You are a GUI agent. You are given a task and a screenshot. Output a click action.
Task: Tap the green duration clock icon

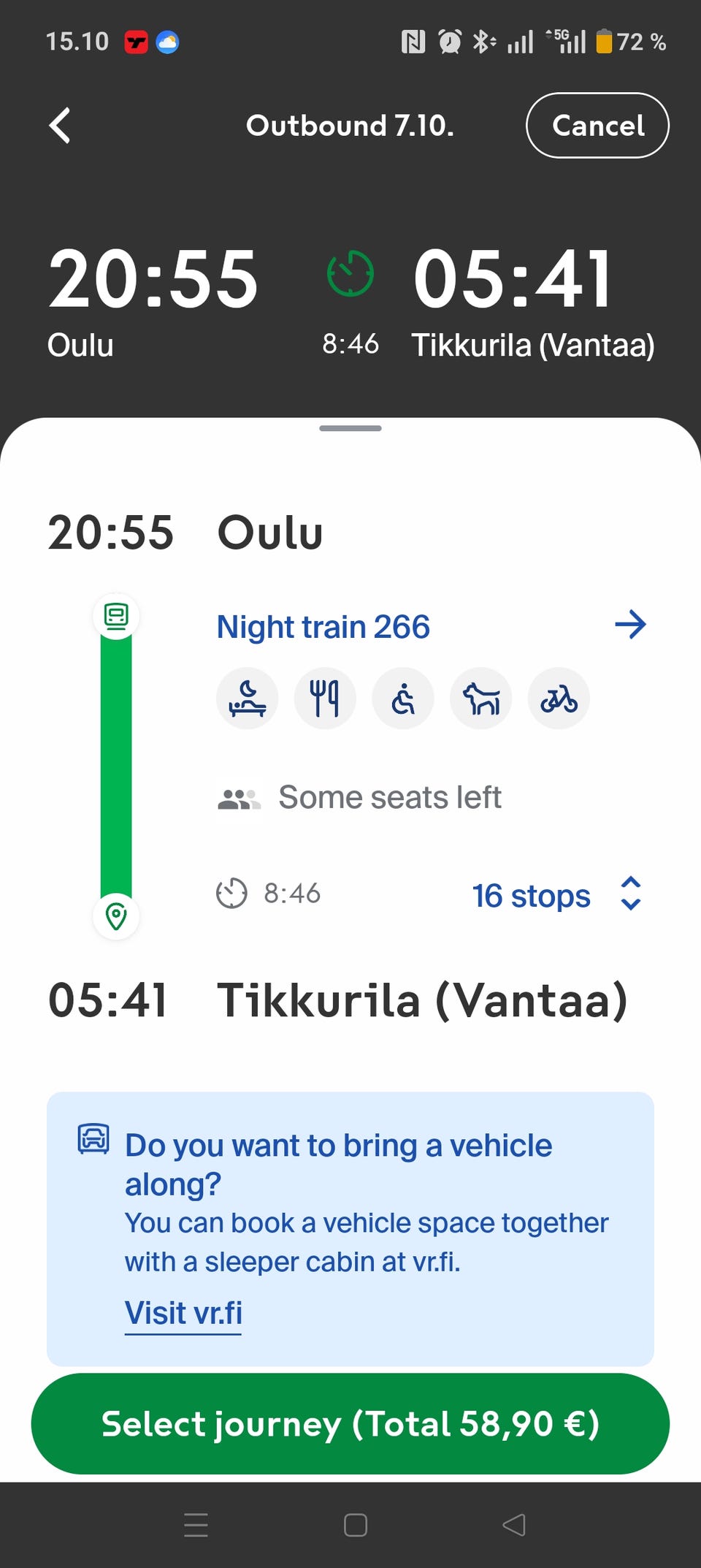click(350, 274)
